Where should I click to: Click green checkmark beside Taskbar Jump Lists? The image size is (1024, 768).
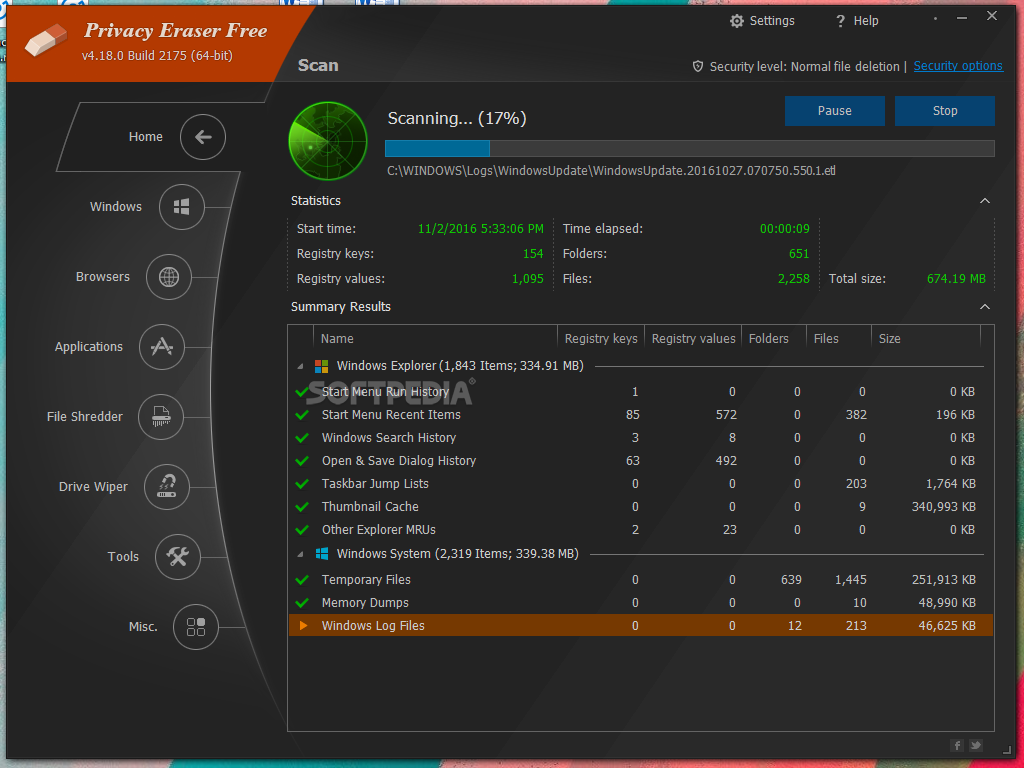pyautogui.click(x=302, y=484)
